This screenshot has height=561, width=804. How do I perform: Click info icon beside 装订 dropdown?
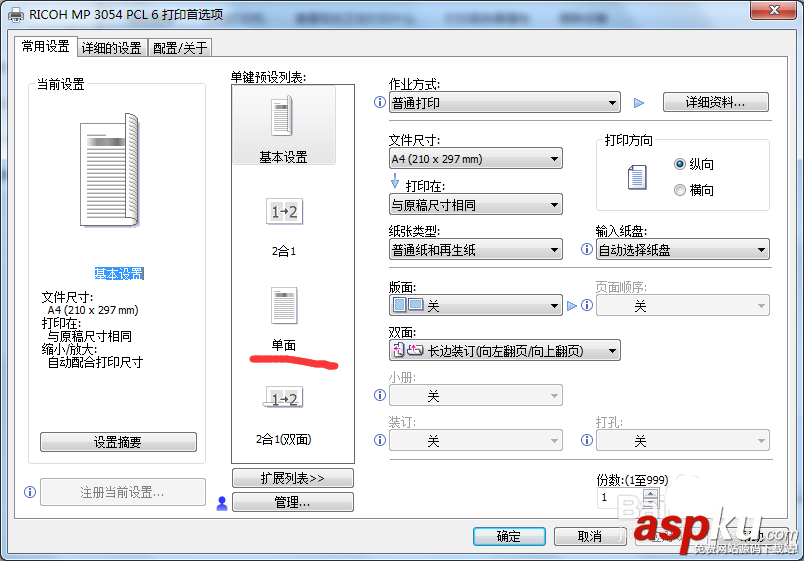click(380, 440)
